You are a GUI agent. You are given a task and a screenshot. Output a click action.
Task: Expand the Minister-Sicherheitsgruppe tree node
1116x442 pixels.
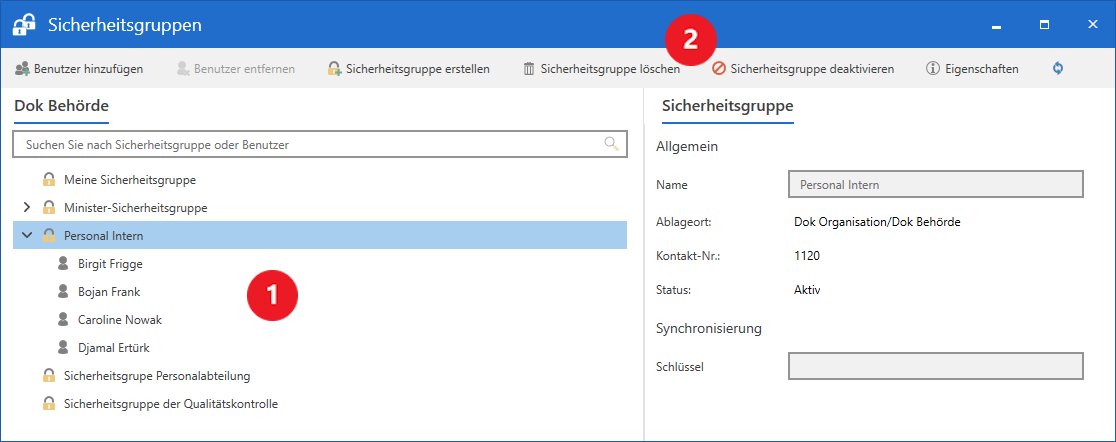pyautogui.click(x=27, y=208)
